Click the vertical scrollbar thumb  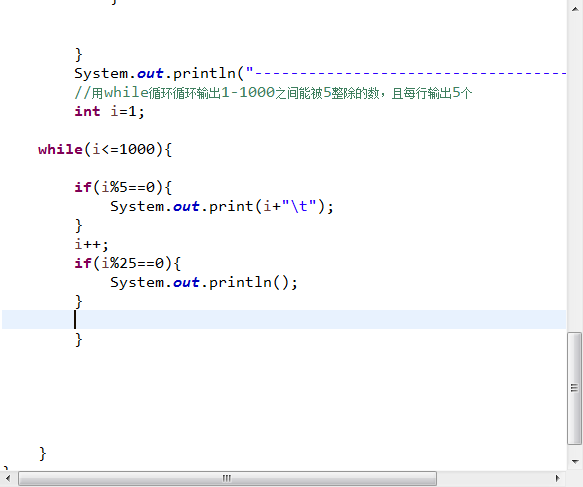click(574, 388)
